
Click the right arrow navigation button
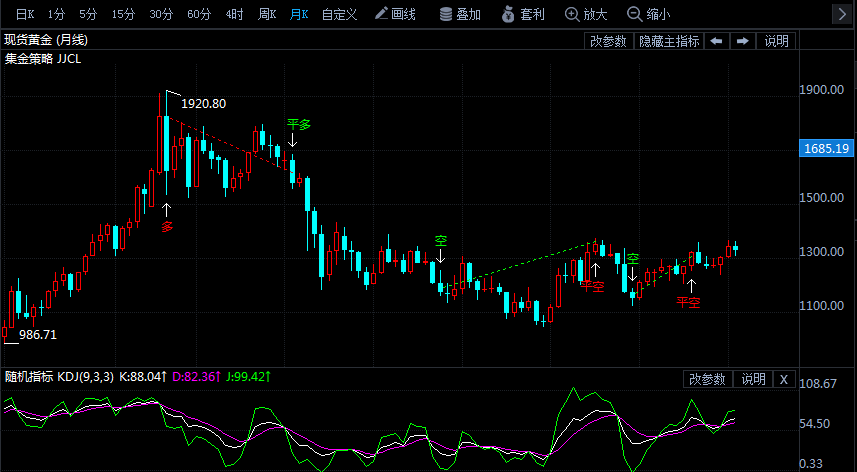tap(742, 41)
